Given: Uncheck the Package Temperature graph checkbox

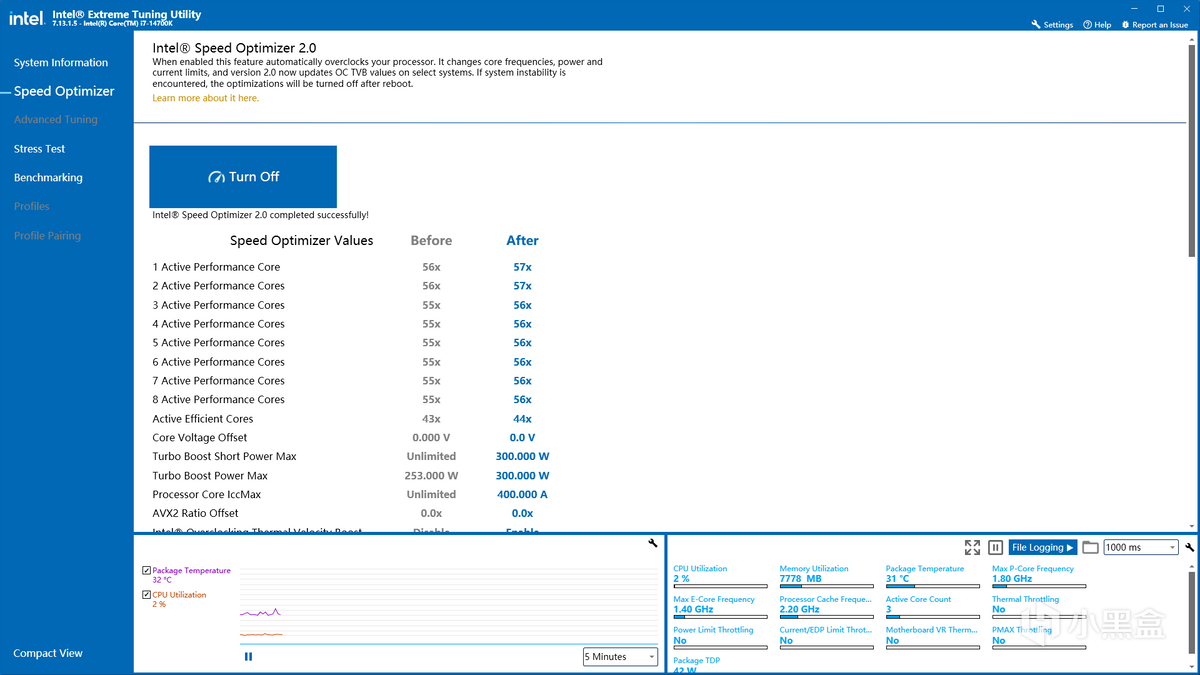Looking at the screenshot, I should [147, 570].
